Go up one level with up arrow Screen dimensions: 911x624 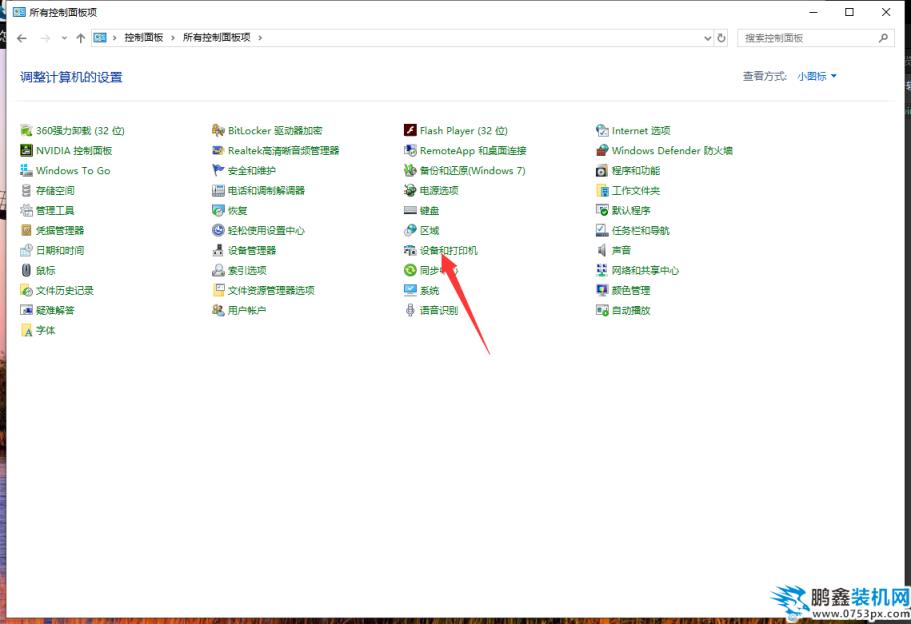pyautogui.click(x=81, y=38)
